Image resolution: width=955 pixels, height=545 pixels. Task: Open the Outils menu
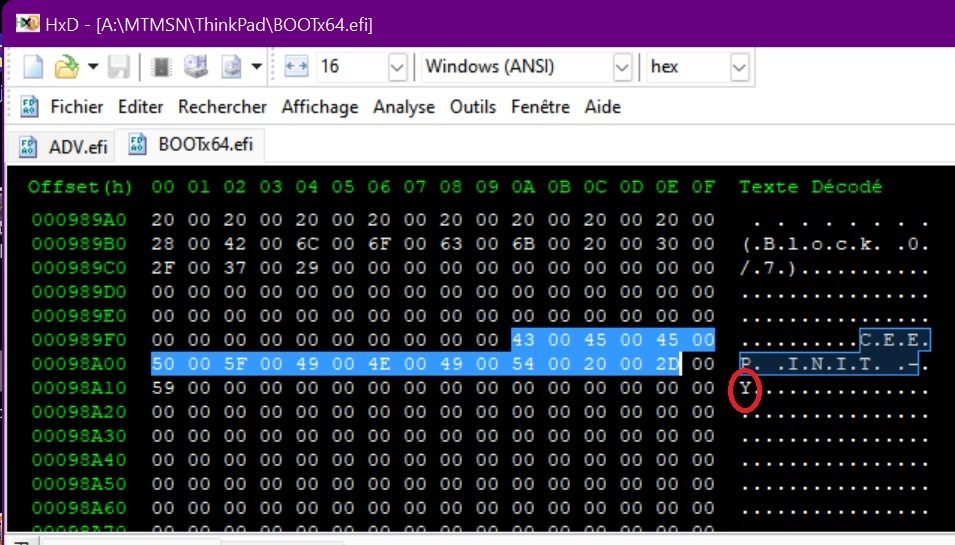point(473,107)
